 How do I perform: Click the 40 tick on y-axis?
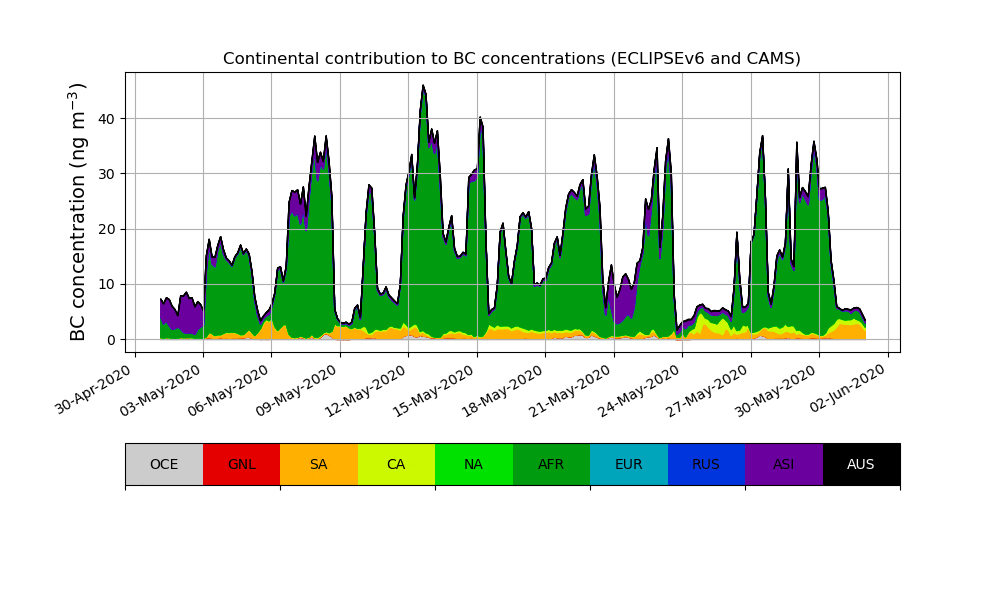(103, 119)
